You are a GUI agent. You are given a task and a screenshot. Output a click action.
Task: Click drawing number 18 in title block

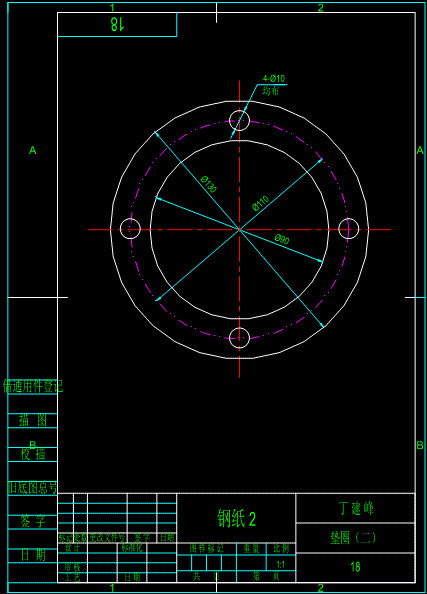(355, 567)
